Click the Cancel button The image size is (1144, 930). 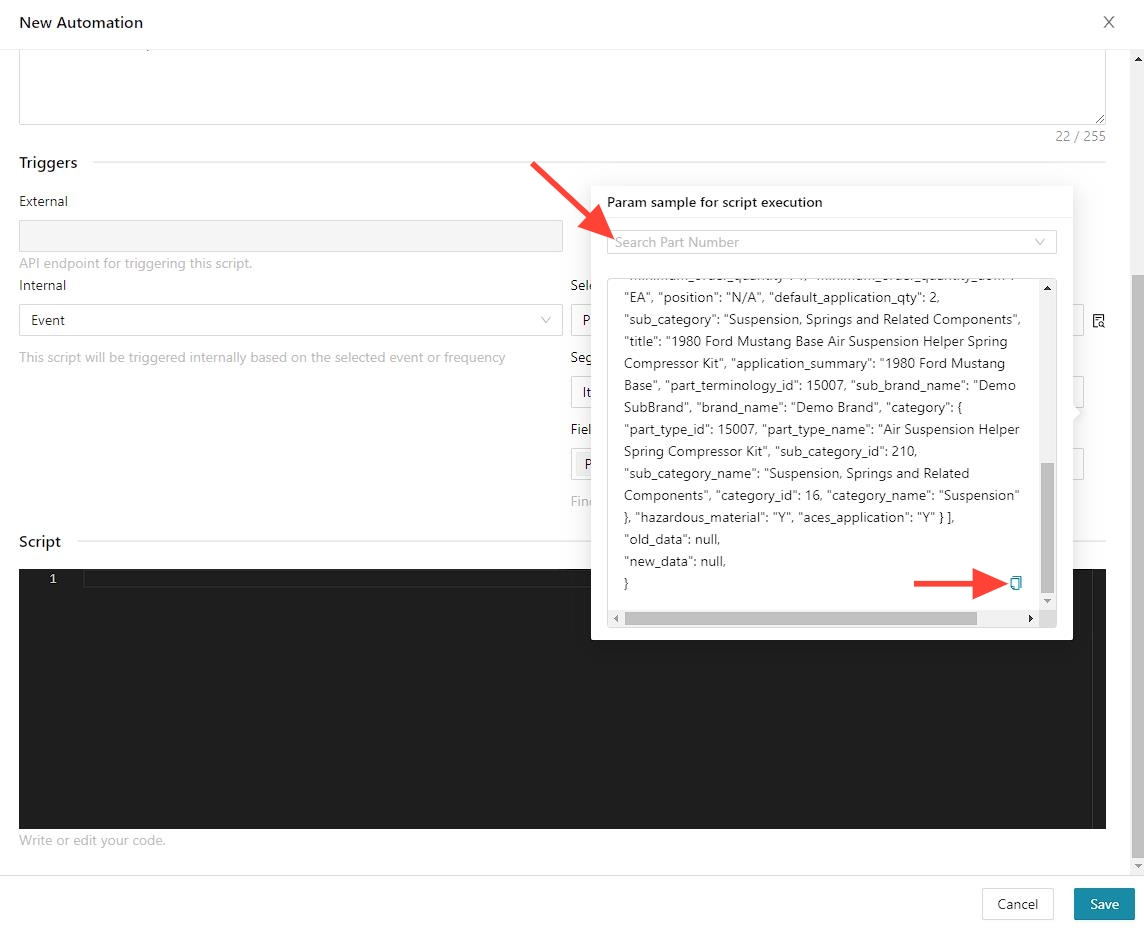[x=1017, y=904]
